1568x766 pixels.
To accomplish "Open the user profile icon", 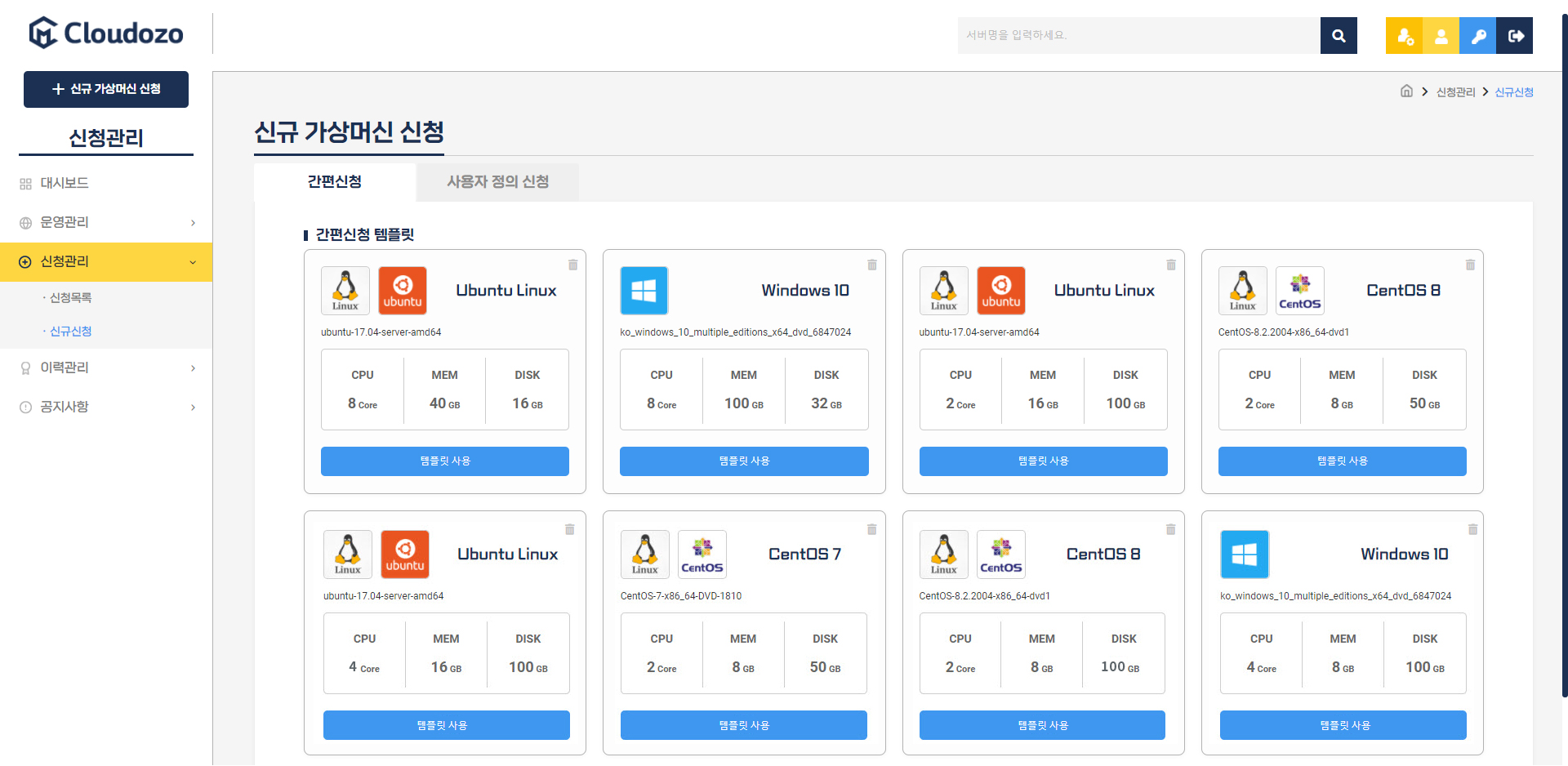I will (x=1441, y=36).
